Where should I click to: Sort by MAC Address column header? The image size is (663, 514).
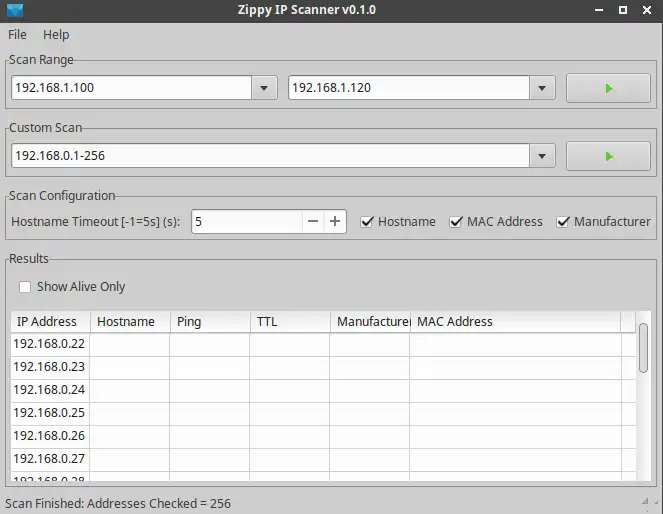pos(515,322)
